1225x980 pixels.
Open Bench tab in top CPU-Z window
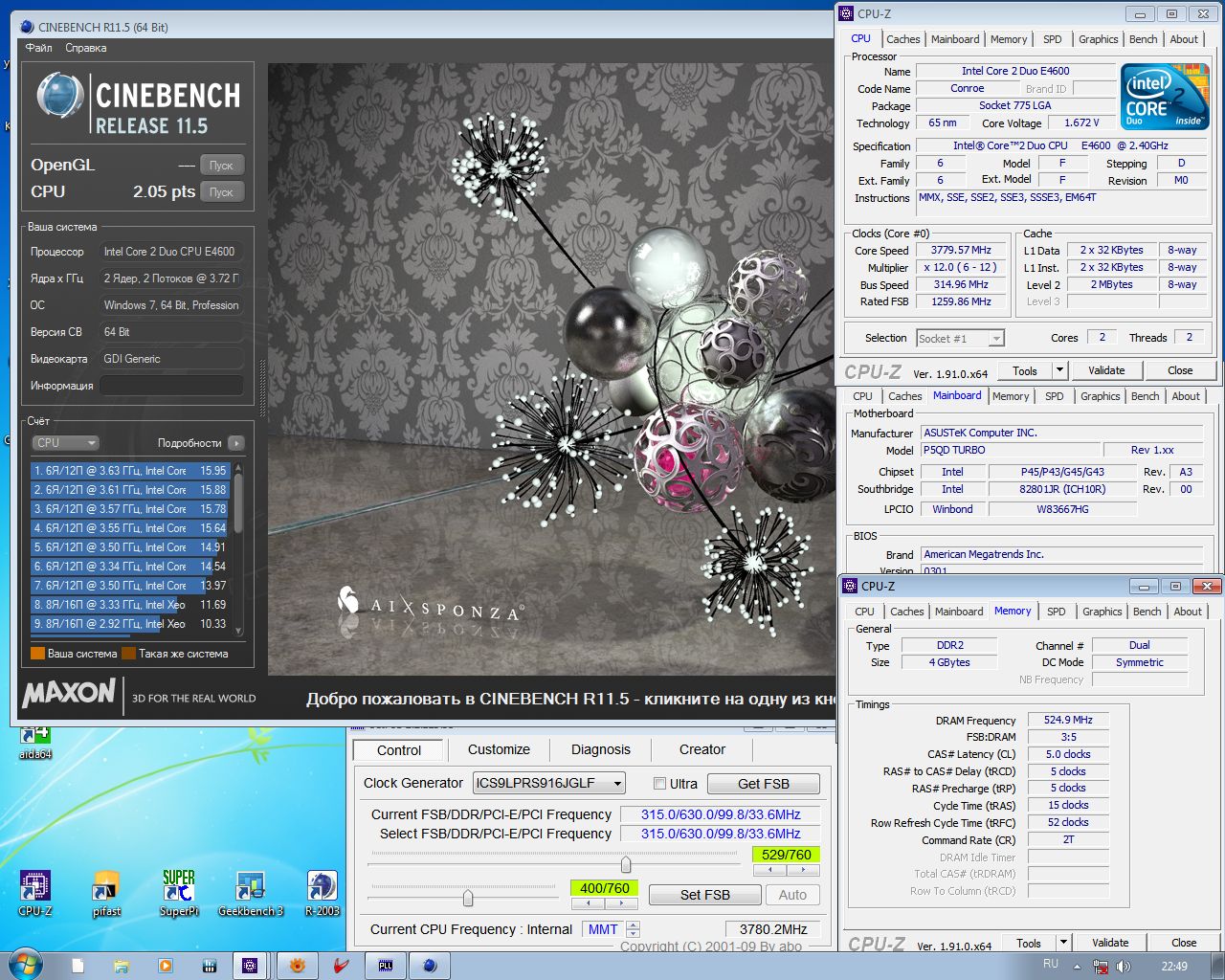1143,39
